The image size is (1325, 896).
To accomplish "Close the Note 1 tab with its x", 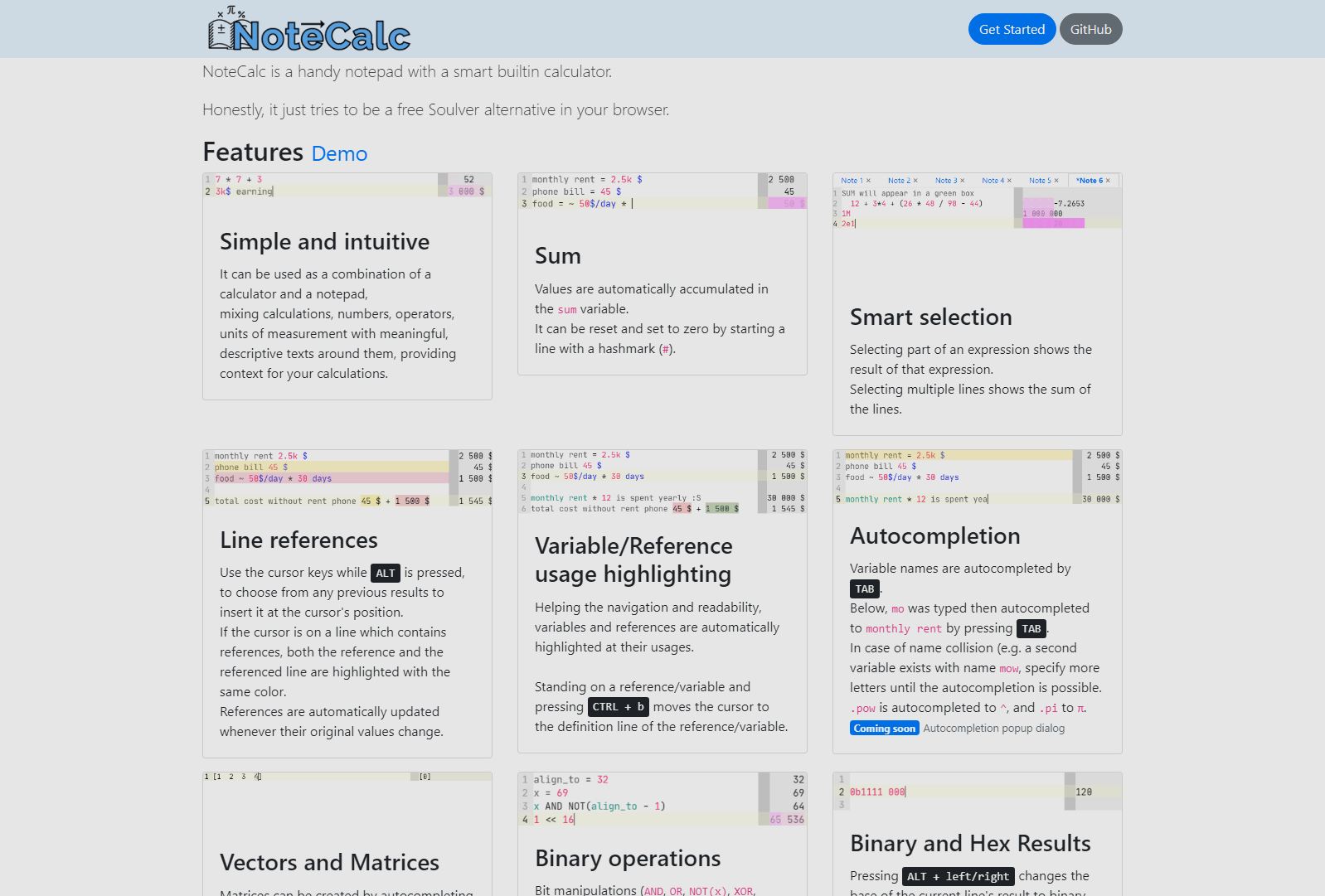I will click(x=868, y=181).
